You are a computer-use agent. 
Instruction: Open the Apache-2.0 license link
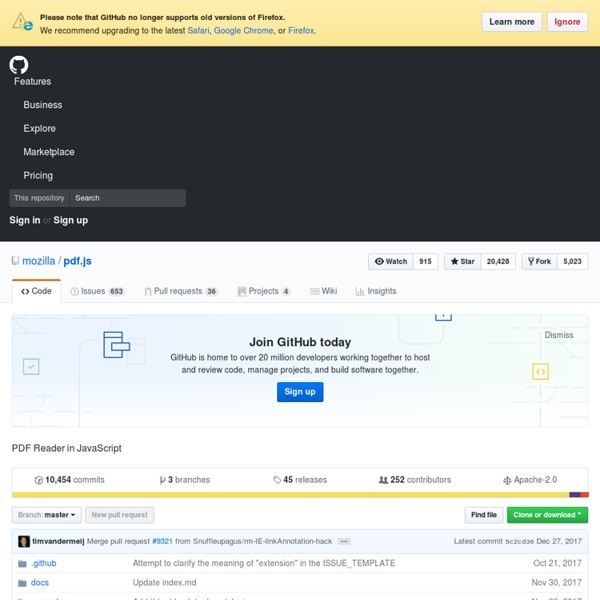(530, 480)
